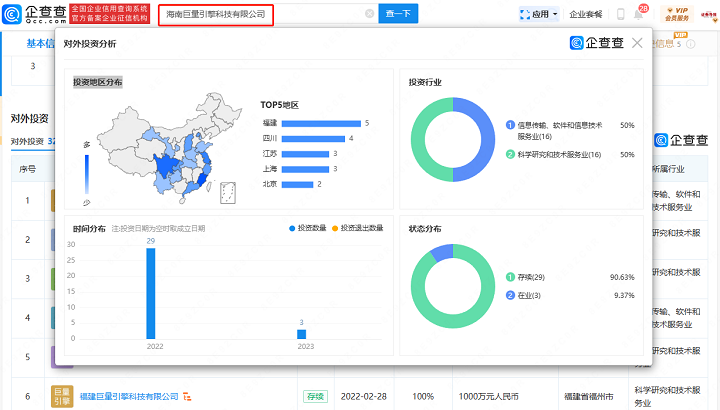Click the 四川 bar in the TOP5 chart
Screen dimensions: 720x410
tap(313, 139)
